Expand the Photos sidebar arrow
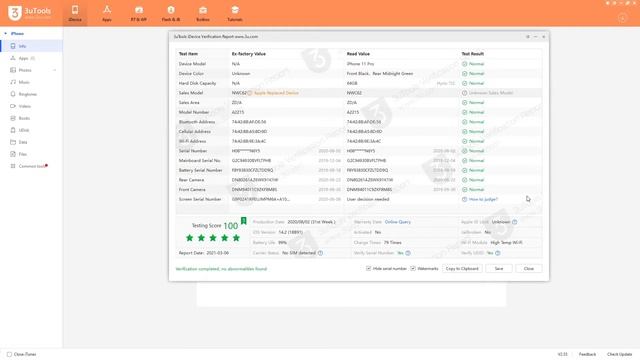Screen dimensions: 640x360 pyautogui.click(x=54, y=70)
